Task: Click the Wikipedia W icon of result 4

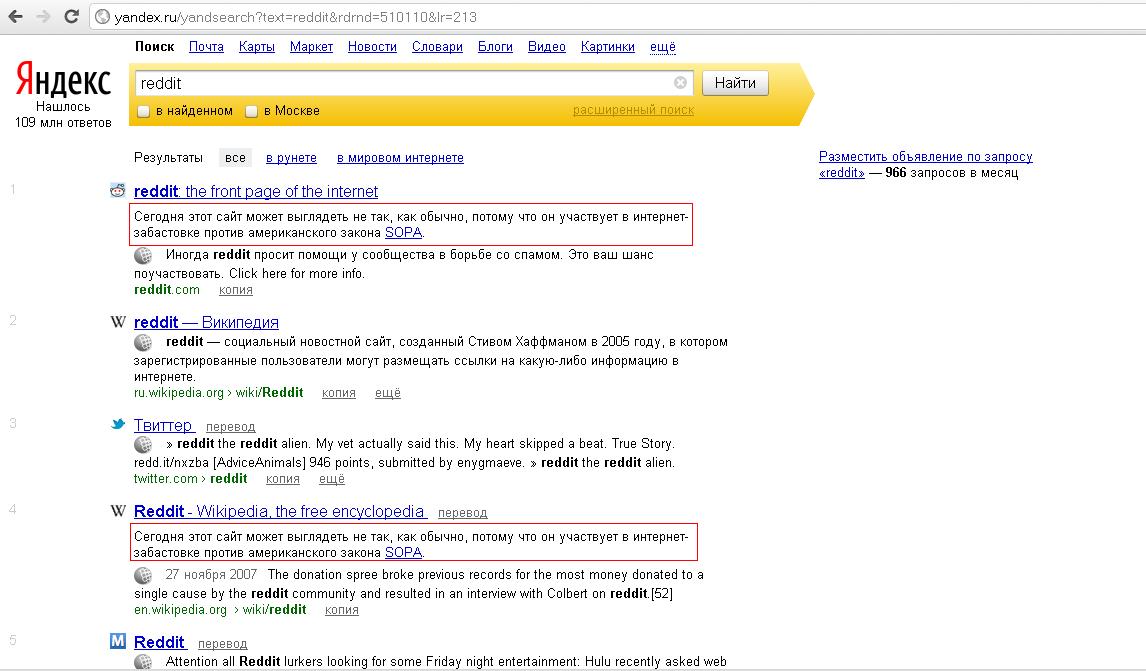Action: click(118, 511)
